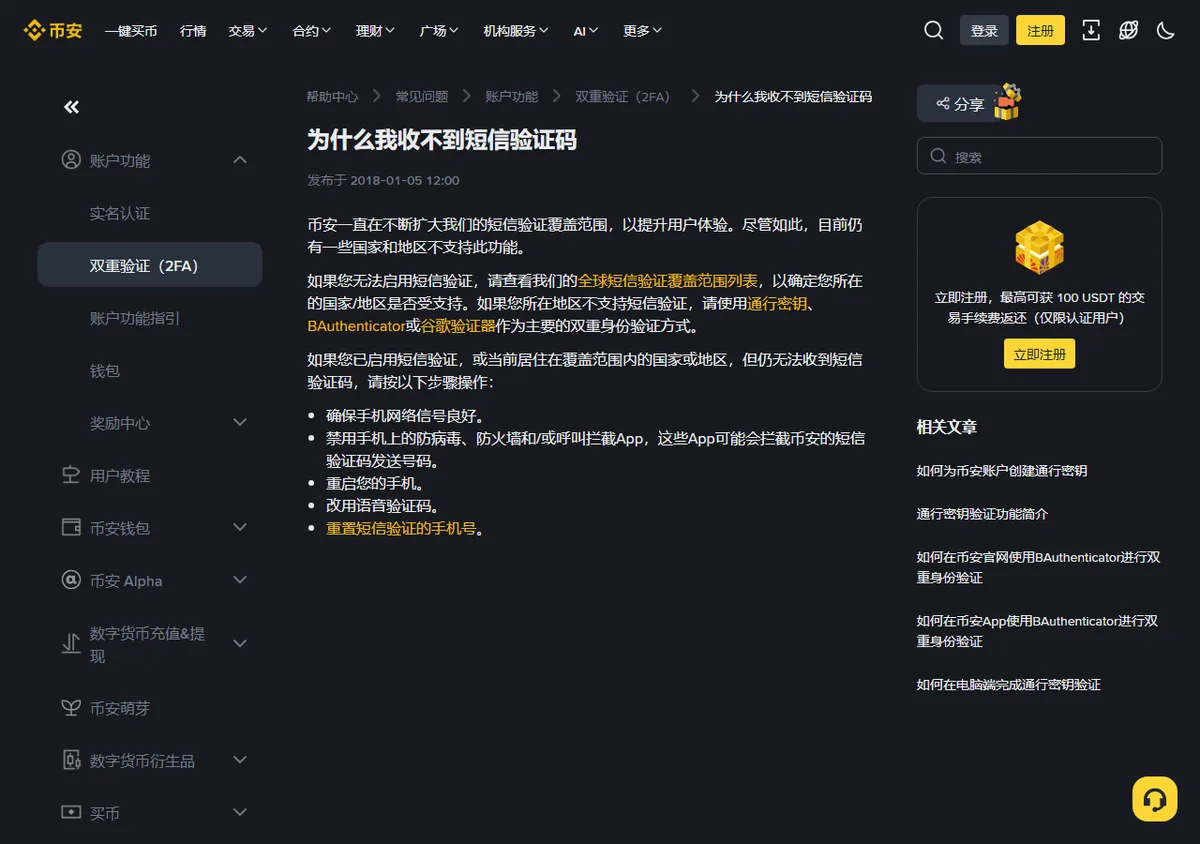Collapse the 账户功能 section chevron
This screenshot has width=1200, height=844.
pyautogui.click(x=240, y=160)
